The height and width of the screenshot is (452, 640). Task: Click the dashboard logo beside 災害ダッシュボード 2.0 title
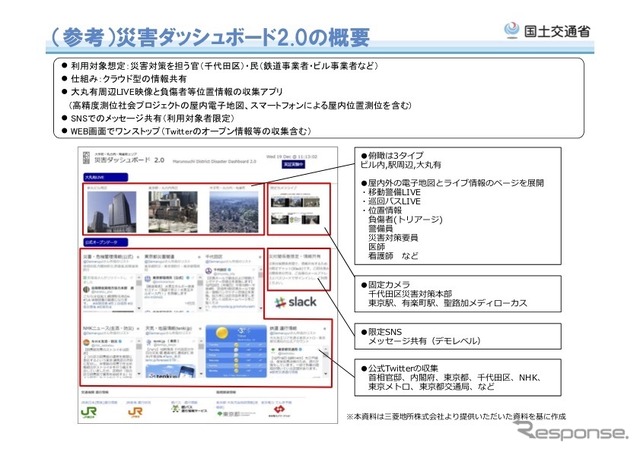86,158
